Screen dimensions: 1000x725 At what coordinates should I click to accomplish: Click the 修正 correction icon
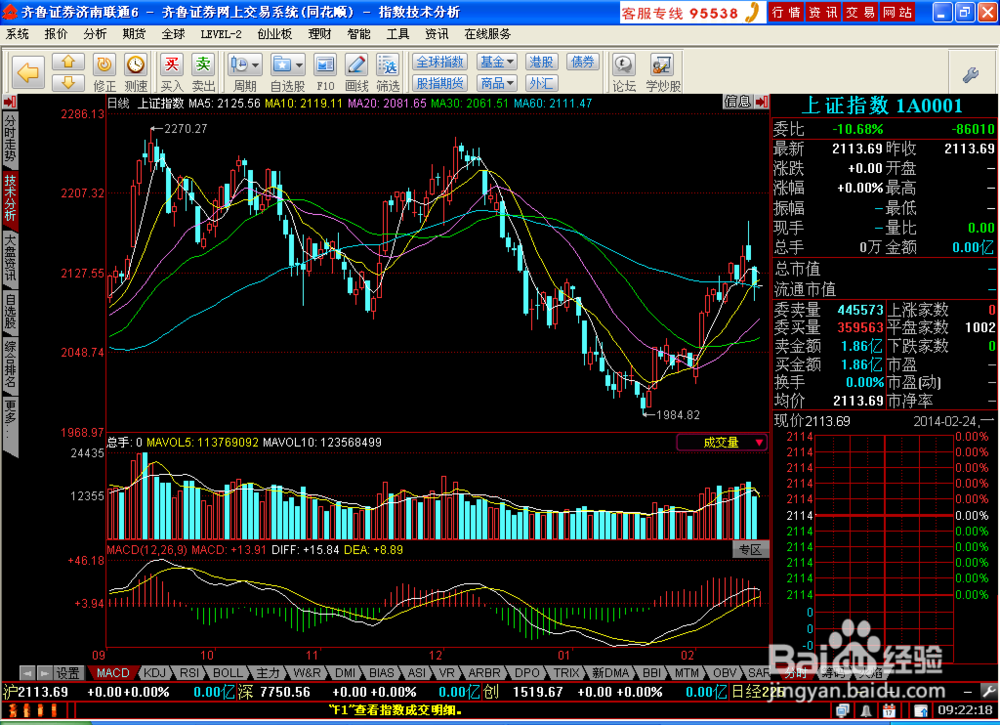tap(104, 73)
